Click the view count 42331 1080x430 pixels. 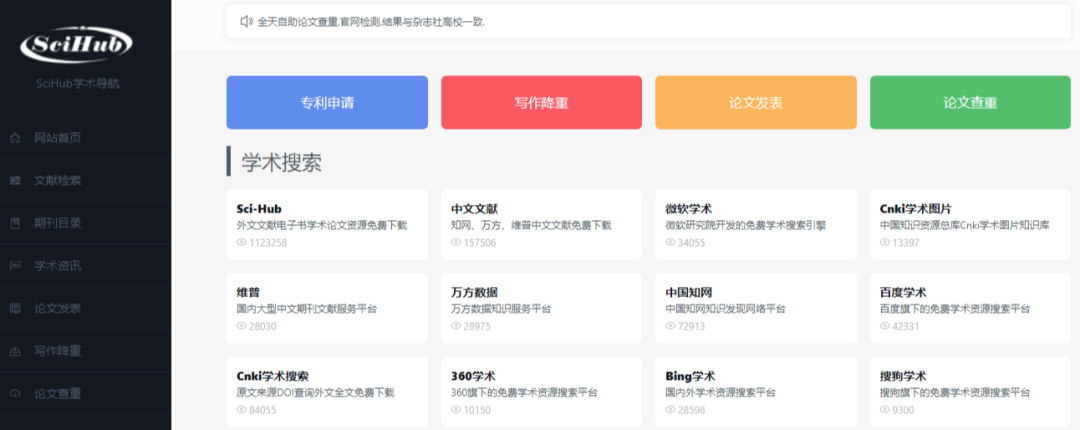pyautogui.click(x=906, y=327)
